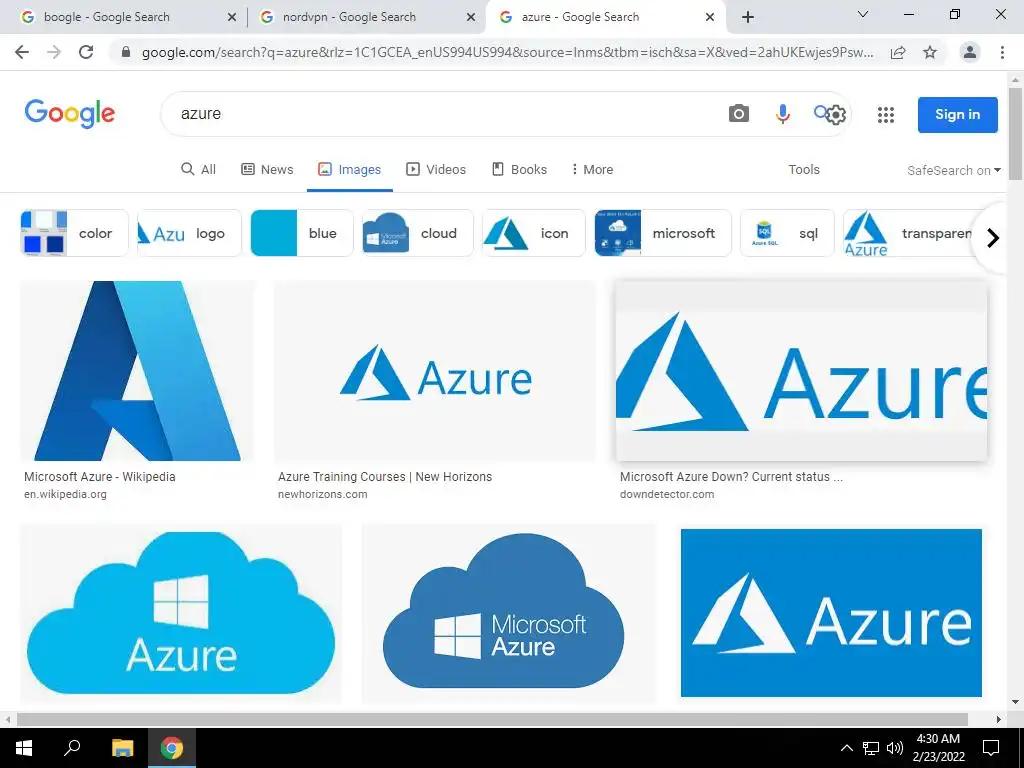The image size is (1024, 768).
Task: Reload the page with the refresh icon
Action: click(x=86, y=52)
